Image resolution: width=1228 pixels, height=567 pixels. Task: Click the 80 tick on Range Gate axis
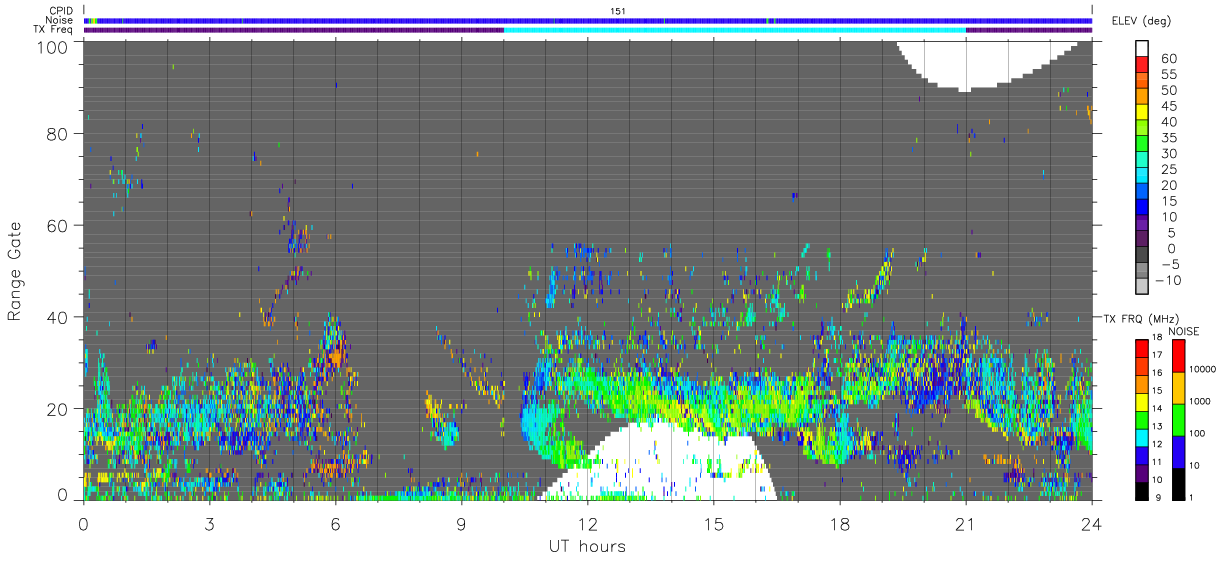pos(57,134)
